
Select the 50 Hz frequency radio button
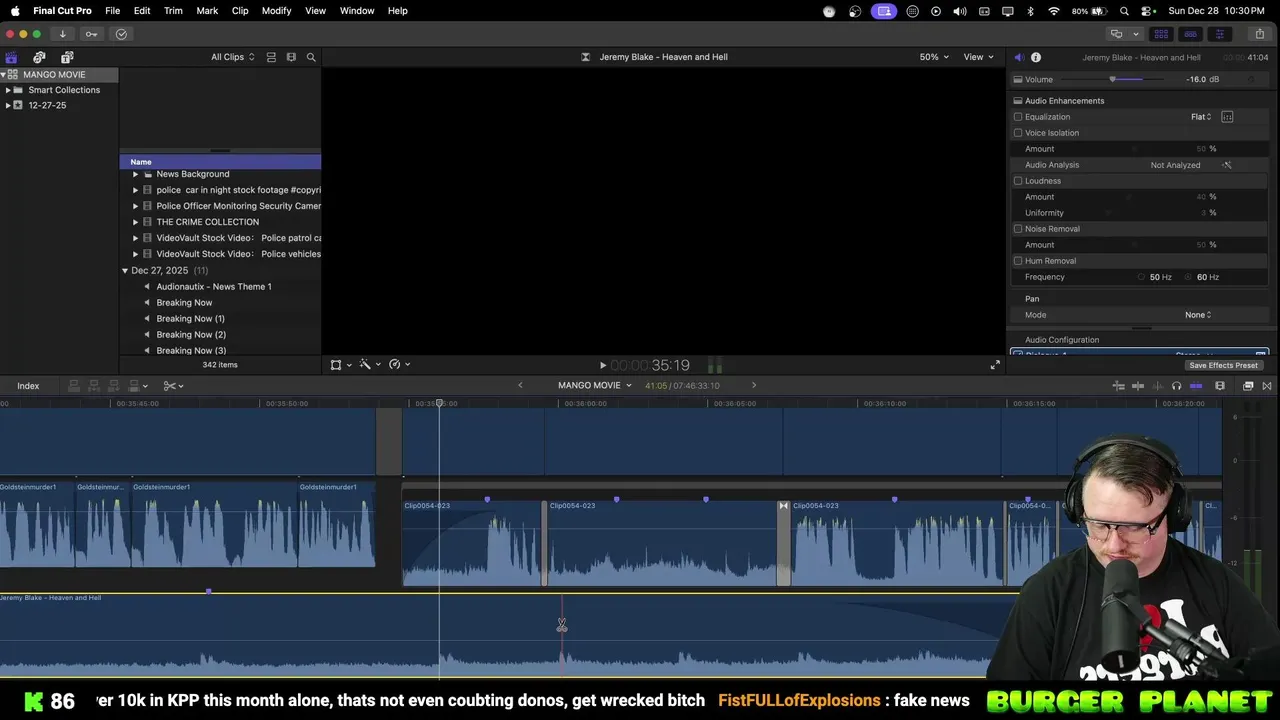1141,277
